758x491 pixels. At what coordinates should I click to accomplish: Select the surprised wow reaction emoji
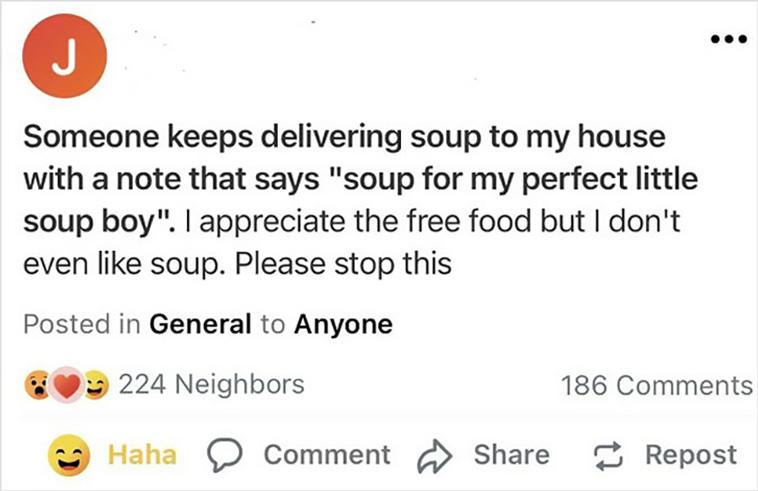[37, 385]
